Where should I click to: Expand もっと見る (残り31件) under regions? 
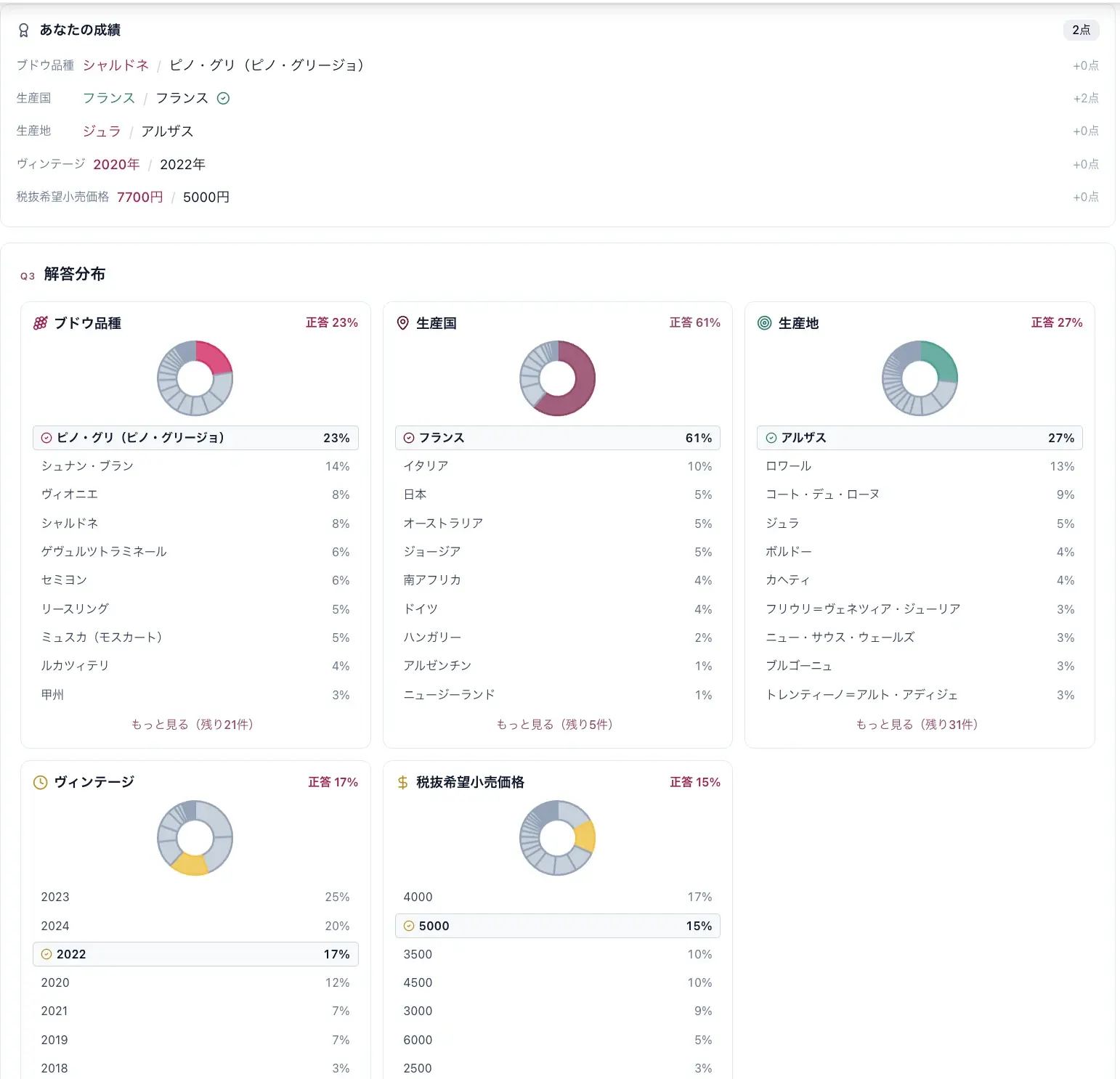click(x=917, y=724)
